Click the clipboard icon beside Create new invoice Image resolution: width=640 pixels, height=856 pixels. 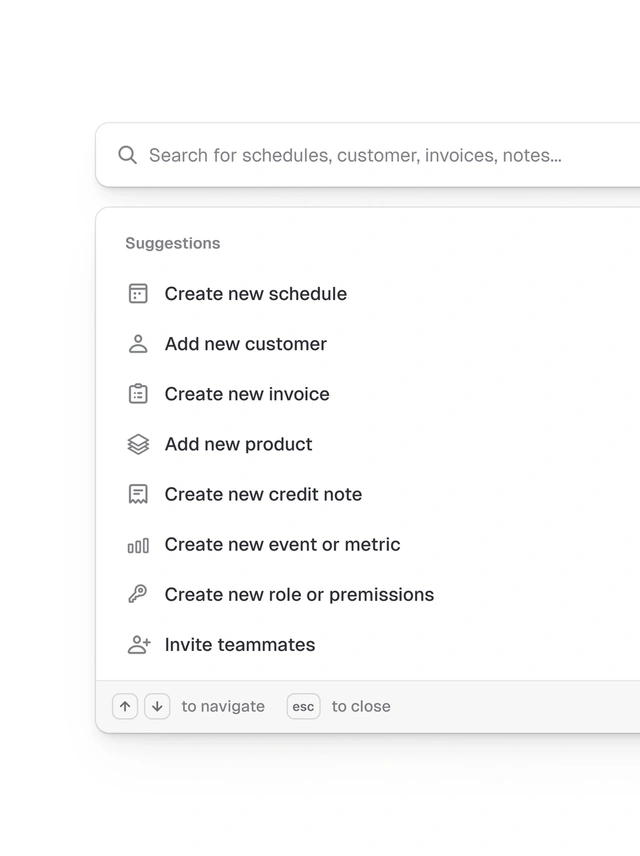pos(138,394)
